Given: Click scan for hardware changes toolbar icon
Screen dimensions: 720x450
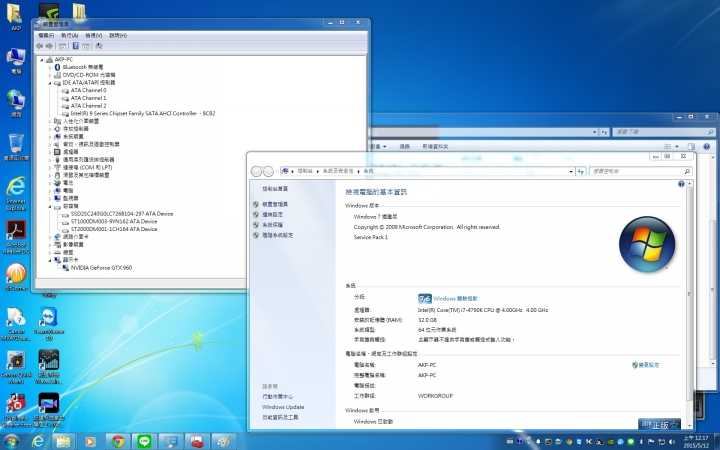Looking at the screenshot, I should click(99, 46).
